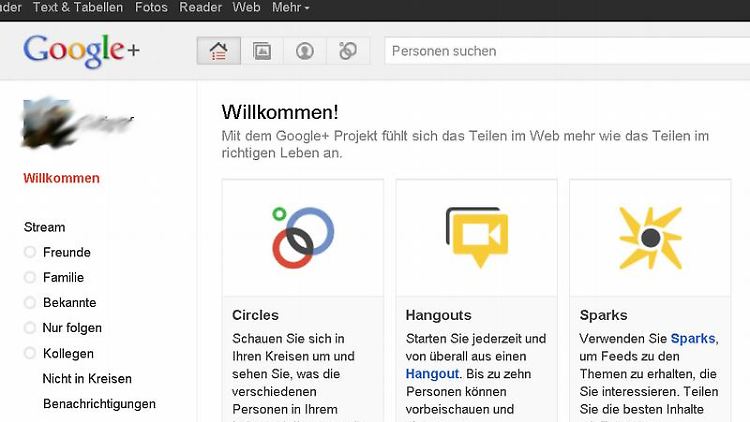
Task: Click the Circles heading
Action: click(255, 315)
